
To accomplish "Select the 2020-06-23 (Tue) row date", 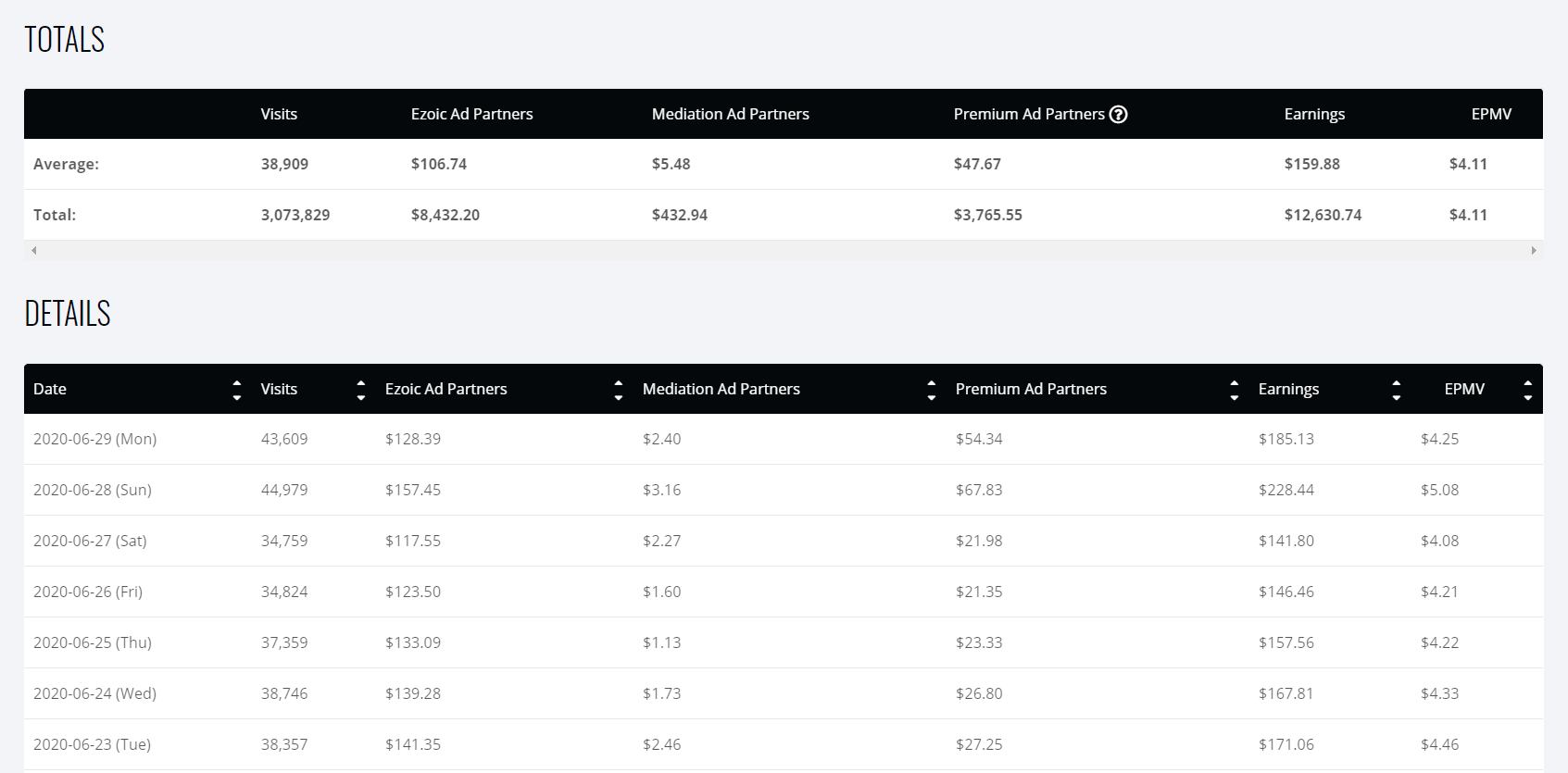I will pos(92,744).
